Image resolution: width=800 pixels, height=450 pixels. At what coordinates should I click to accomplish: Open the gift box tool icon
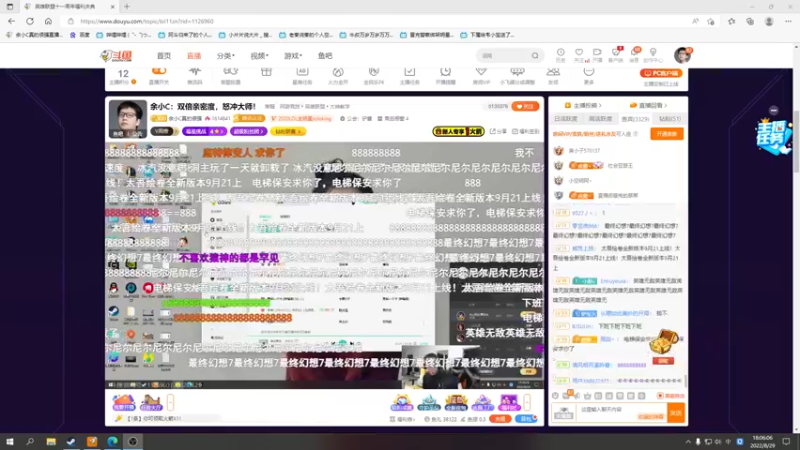[266, 74]
